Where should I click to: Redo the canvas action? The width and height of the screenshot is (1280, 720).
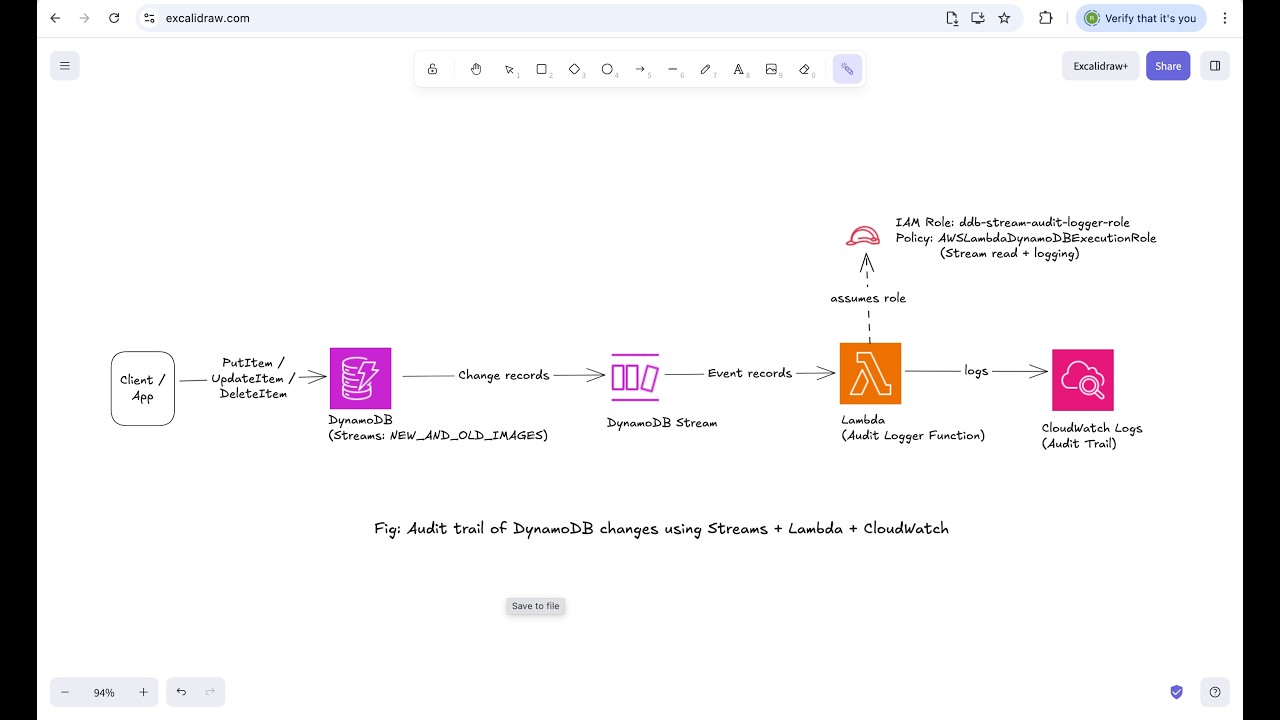(x=210, y=692)
